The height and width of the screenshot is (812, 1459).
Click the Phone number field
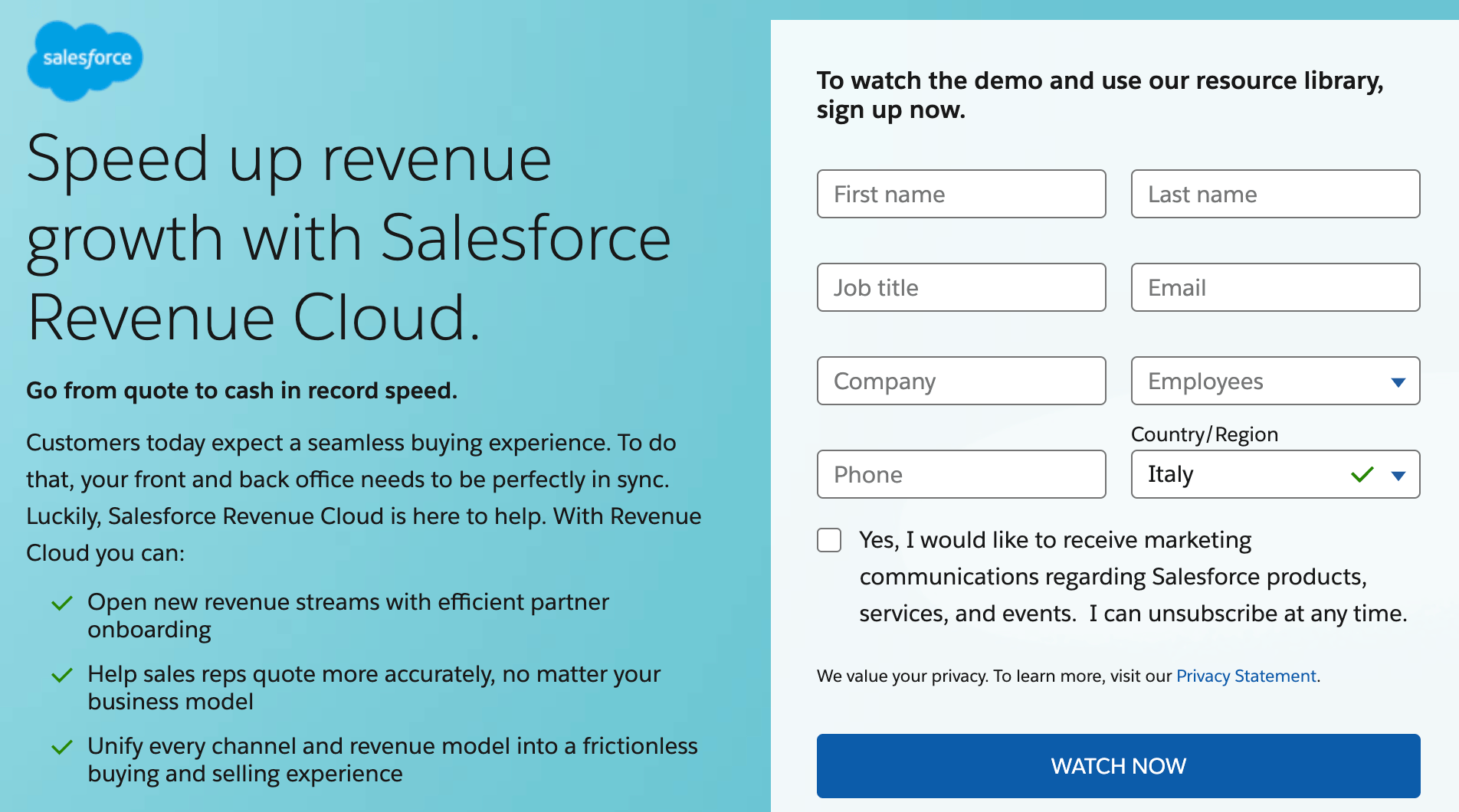[961, 475]
